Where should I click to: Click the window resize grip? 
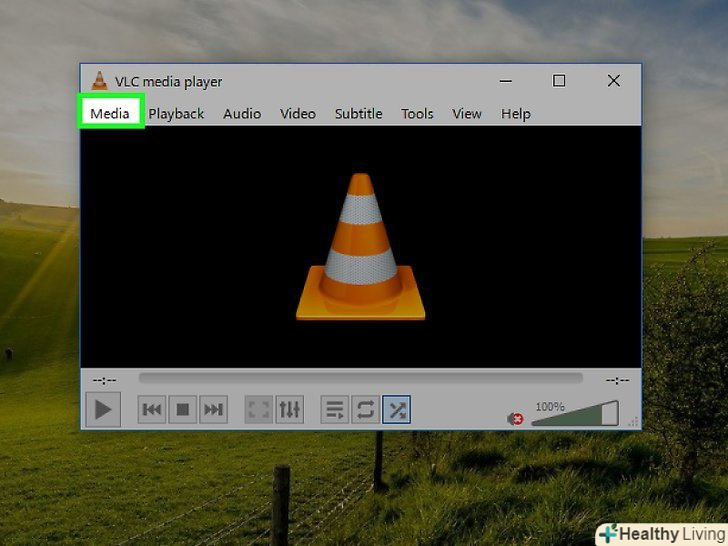633,422
